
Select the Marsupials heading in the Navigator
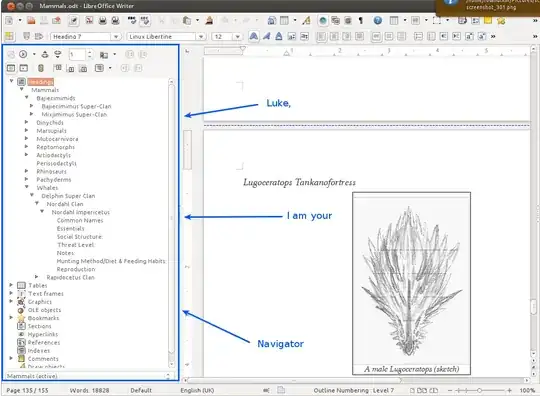pyautogui.click(x=51, y=131)
